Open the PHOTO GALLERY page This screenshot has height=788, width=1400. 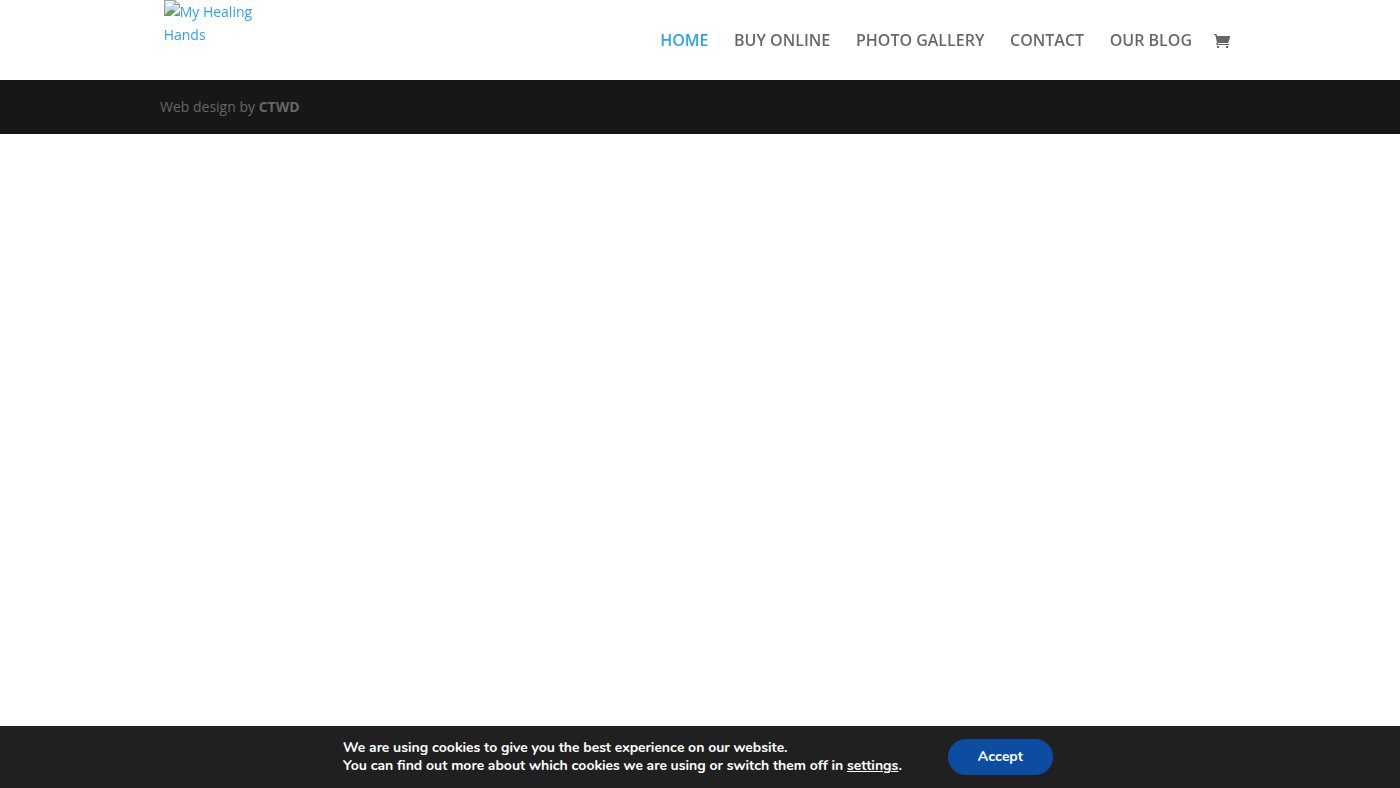pyautogui.click(x=920, y=40)
